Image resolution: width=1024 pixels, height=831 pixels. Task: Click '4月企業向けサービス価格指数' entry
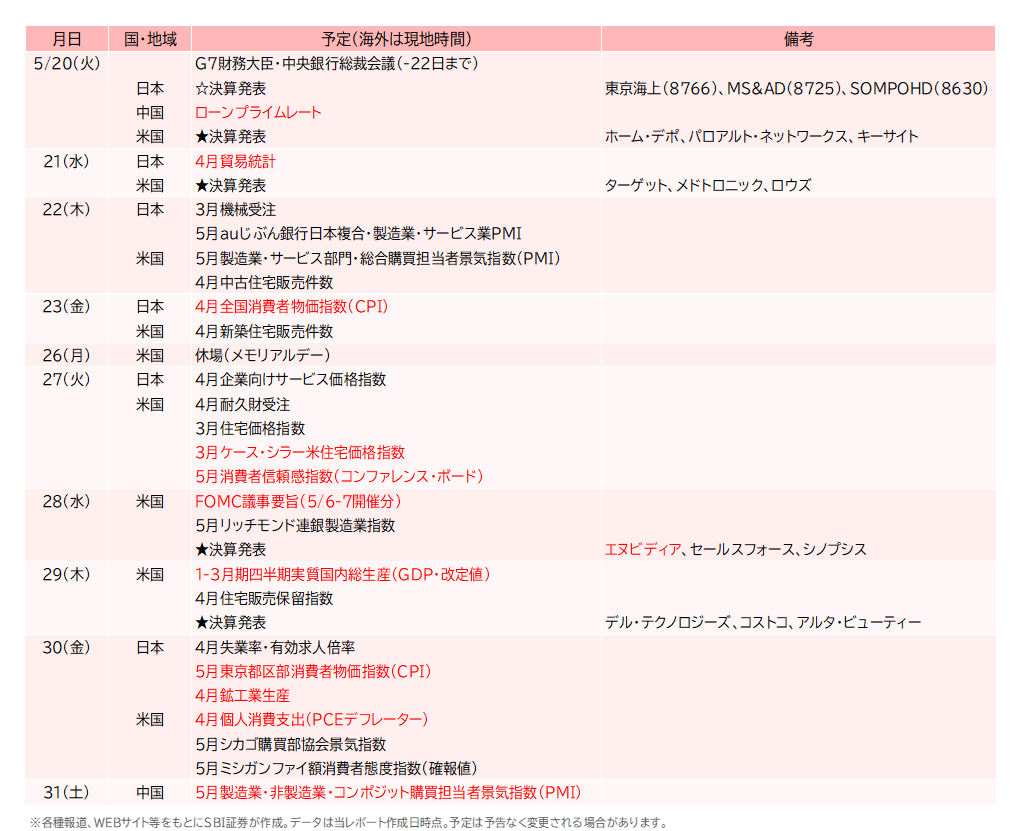coord(291,380)
